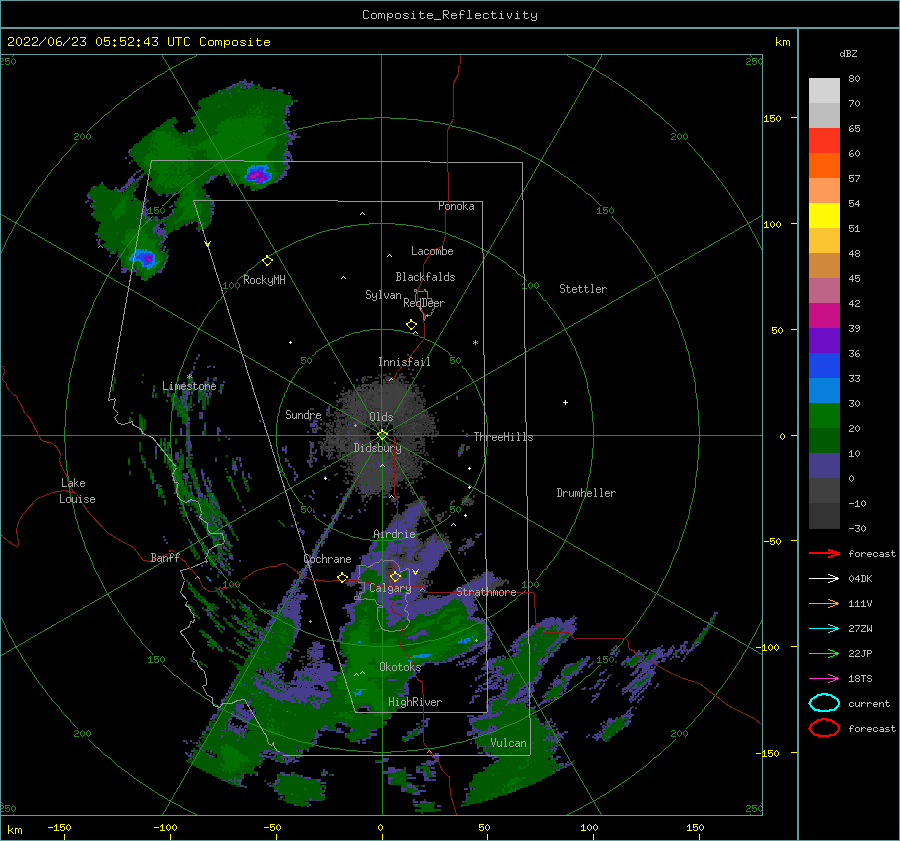Click the Olds label
Viewport: 900px width, 841px height.
tap(381, 417)
